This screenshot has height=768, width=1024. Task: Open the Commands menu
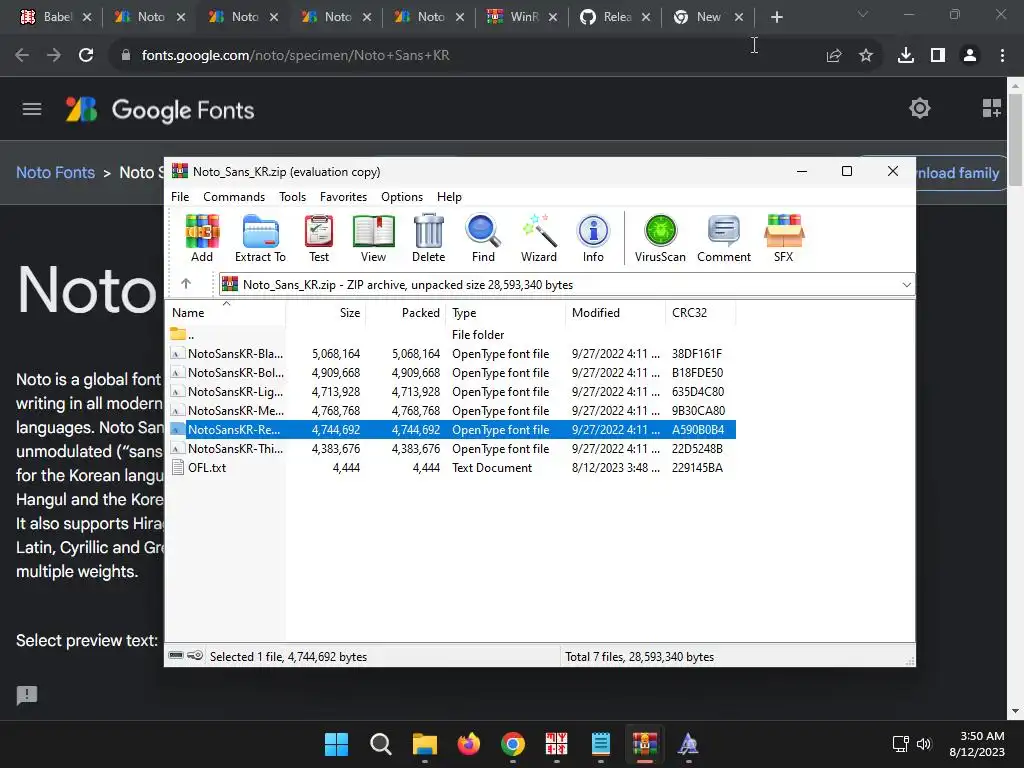[234, 197]
